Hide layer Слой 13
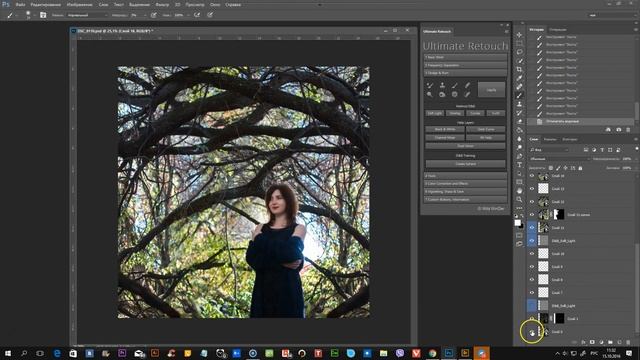Viewport: 640px width, 360px height. click(531, 189)
